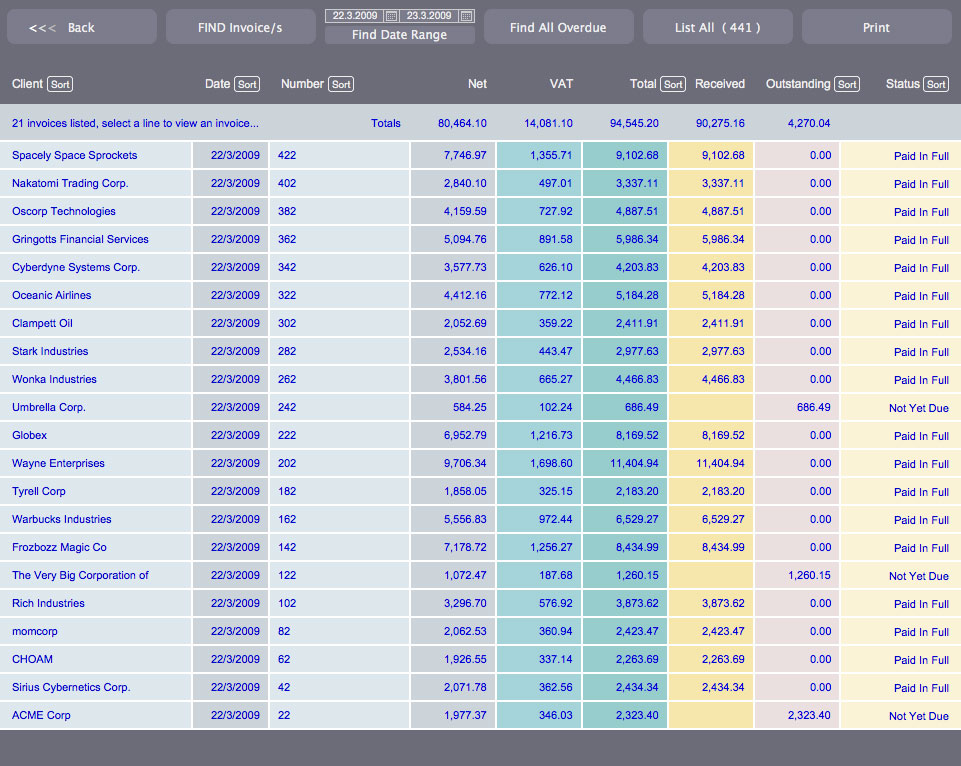Click Not Yet Due status for ACME Corp
Viewport: 961px width, 766px height.
tap(919, 716)
